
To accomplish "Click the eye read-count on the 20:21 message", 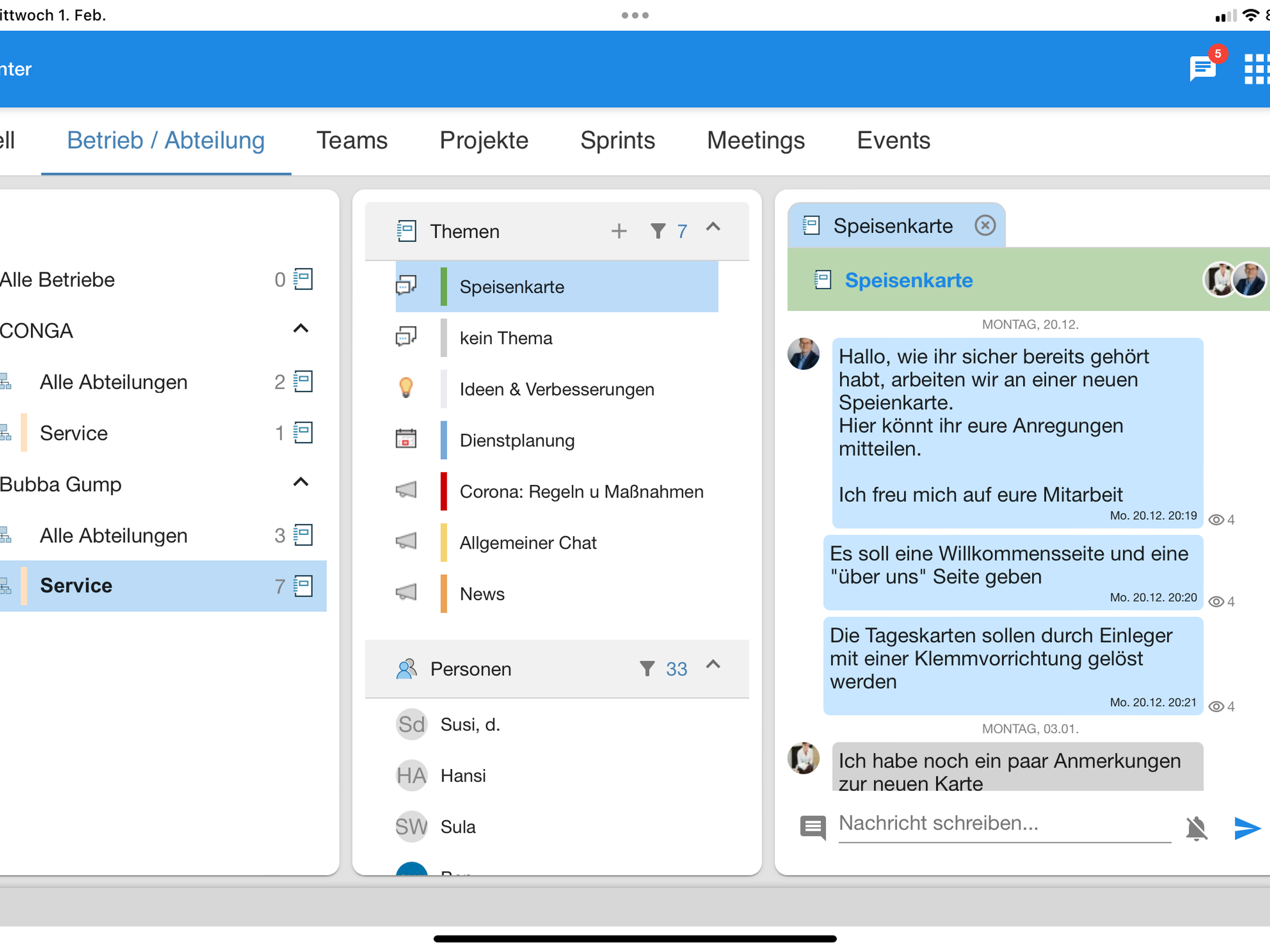I will click(1221, 707).
